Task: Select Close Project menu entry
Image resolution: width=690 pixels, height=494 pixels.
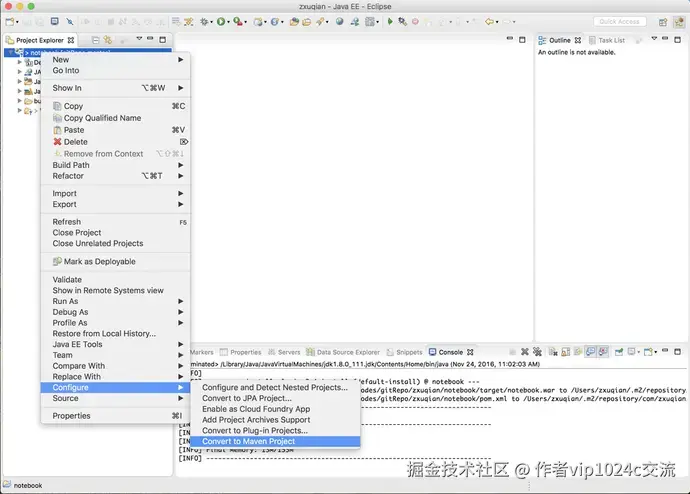Action: click(116, 232)
